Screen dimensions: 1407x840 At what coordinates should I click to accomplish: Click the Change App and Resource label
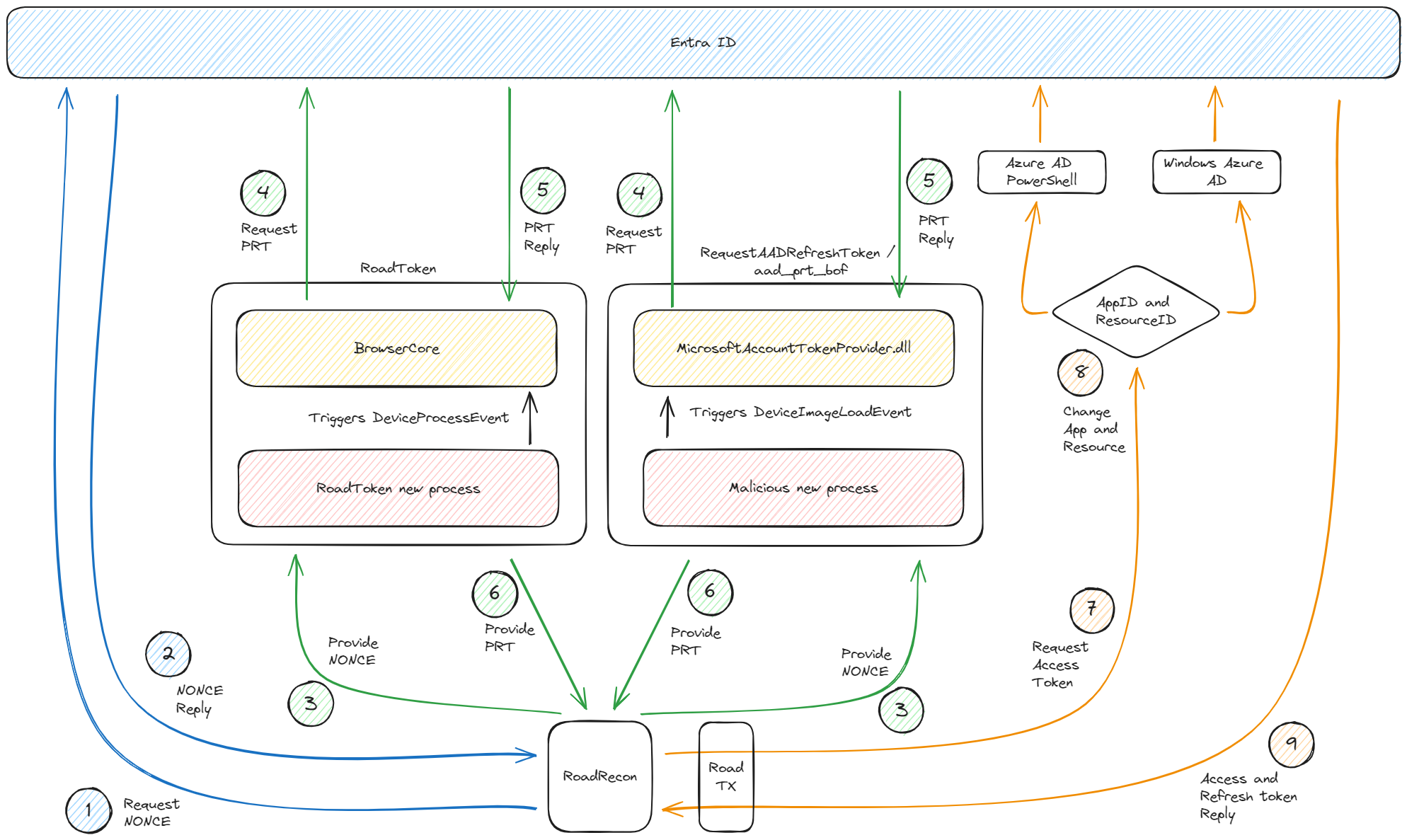click(1093, 429)
